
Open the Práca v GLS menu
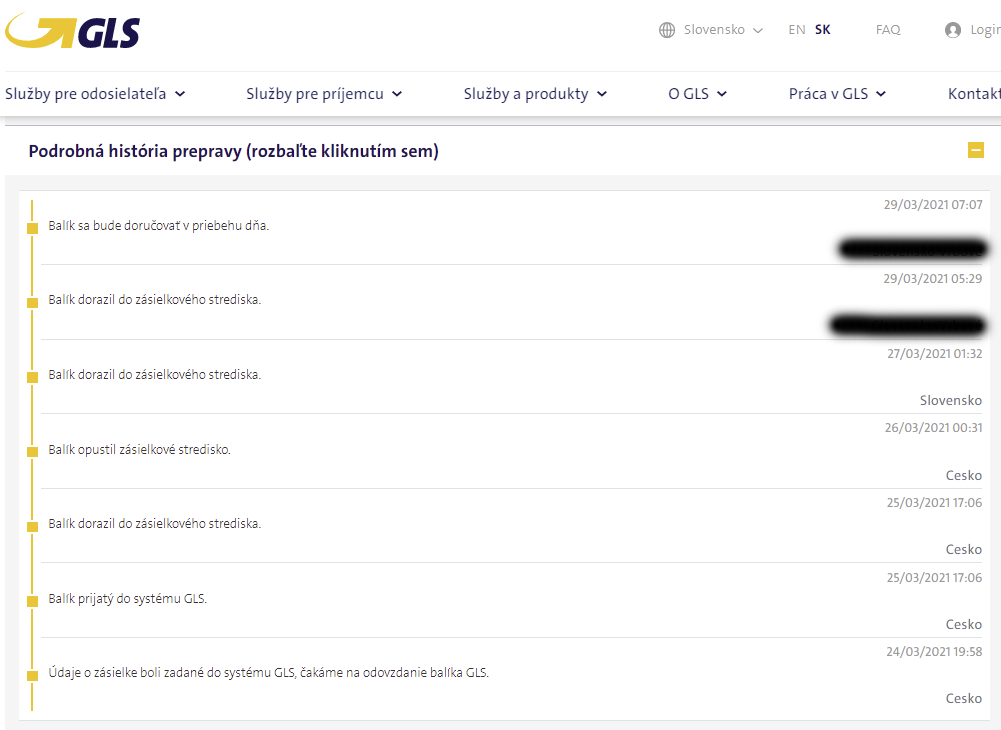pos(837,94)
